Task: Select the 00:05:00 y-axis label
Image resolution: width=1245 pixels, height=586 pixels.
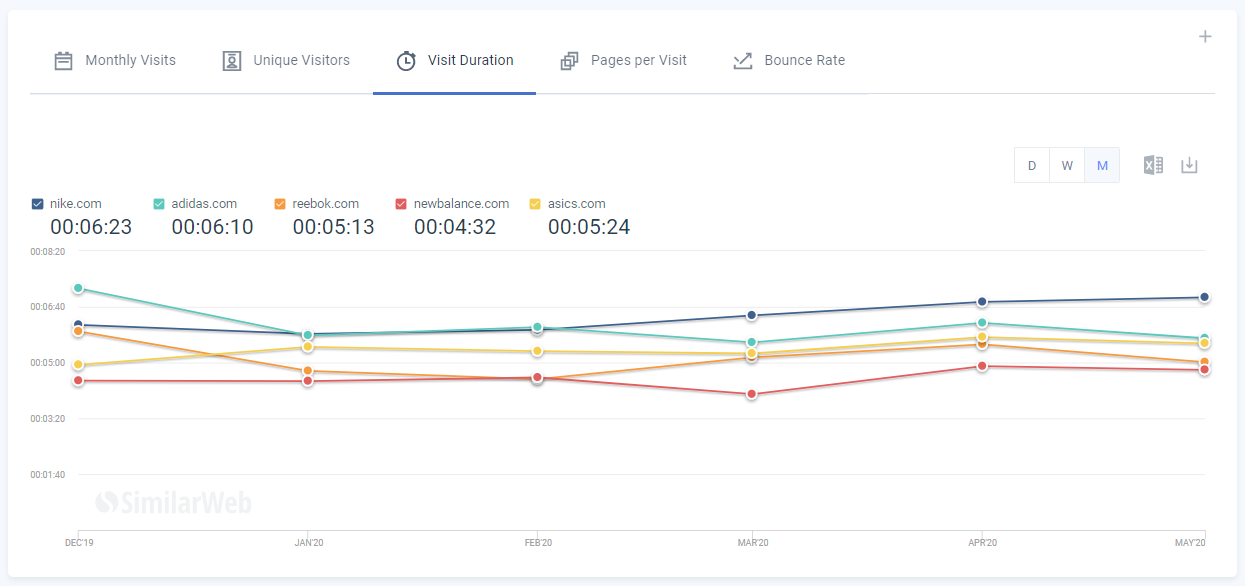Action: coord(47,363)
